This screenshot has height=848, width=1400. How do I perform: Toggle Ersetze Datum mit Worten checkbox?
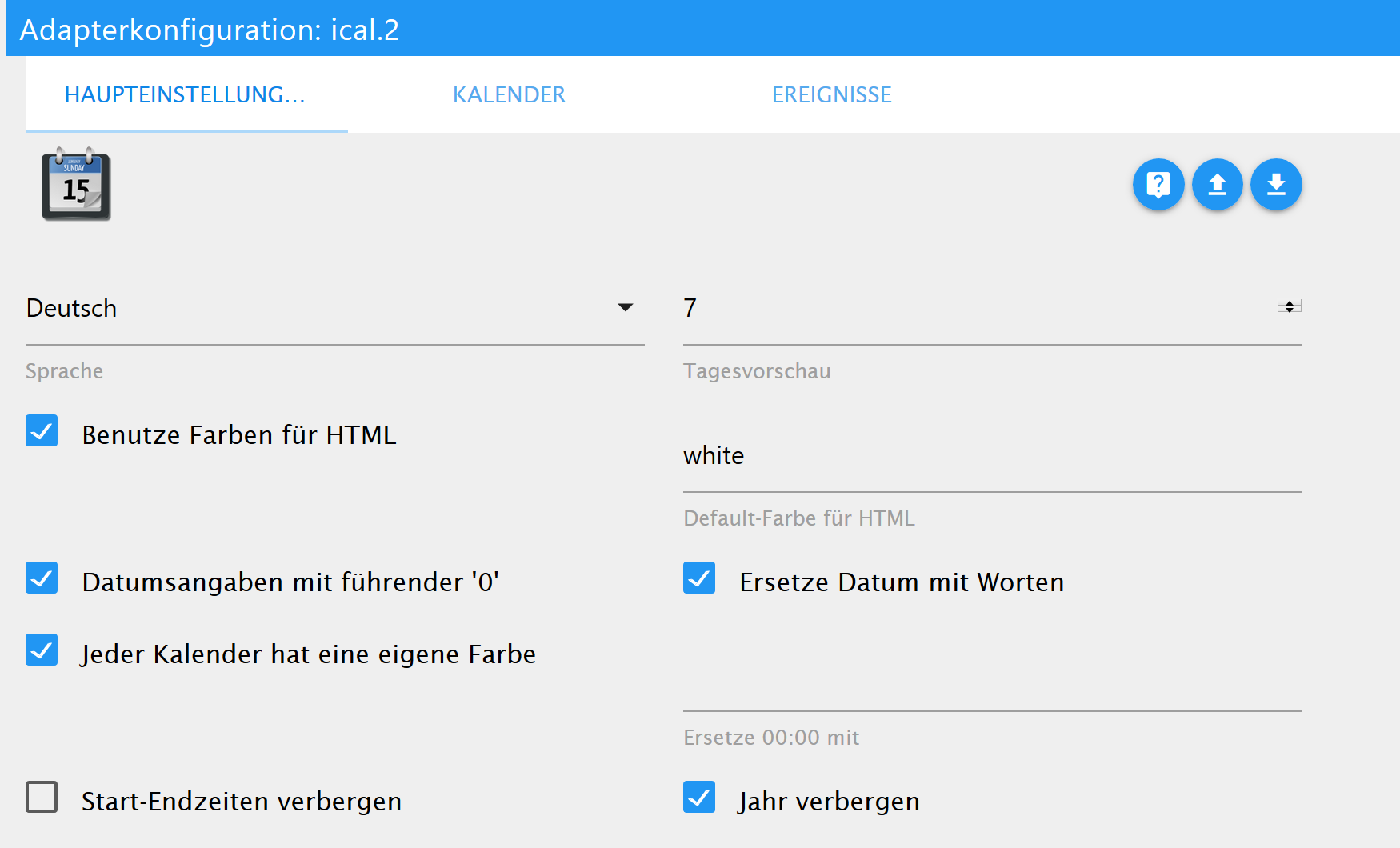[x=699, y=578]
